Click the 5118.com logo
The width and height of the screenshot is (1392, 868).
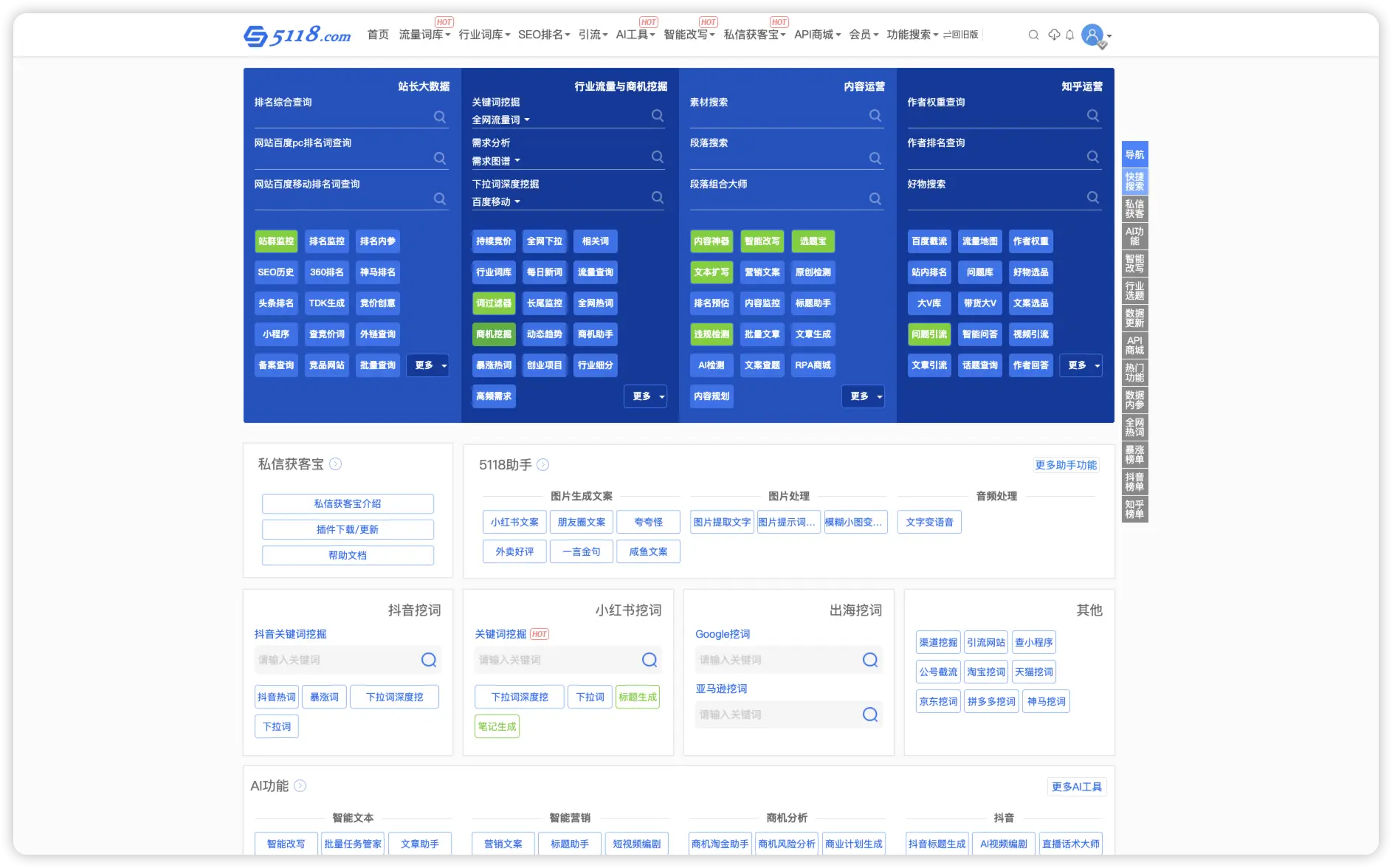tap(297, 35)
